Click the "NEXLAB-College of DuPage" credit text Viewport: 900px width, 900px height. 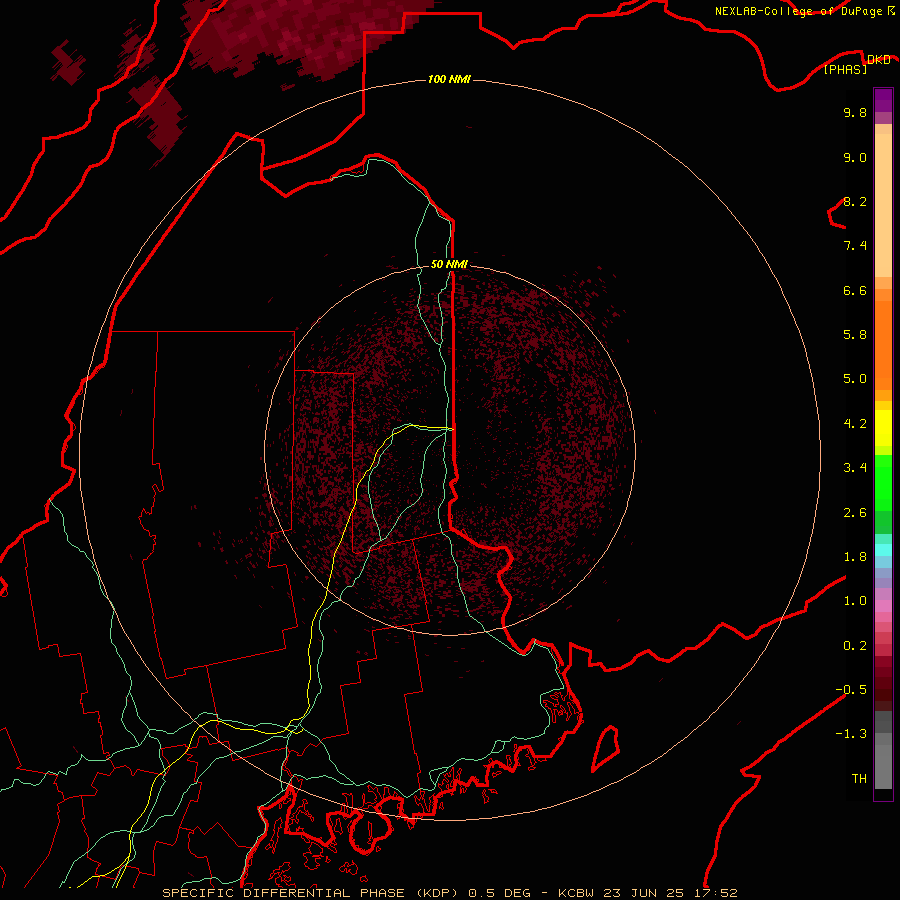tap(798, 11)
